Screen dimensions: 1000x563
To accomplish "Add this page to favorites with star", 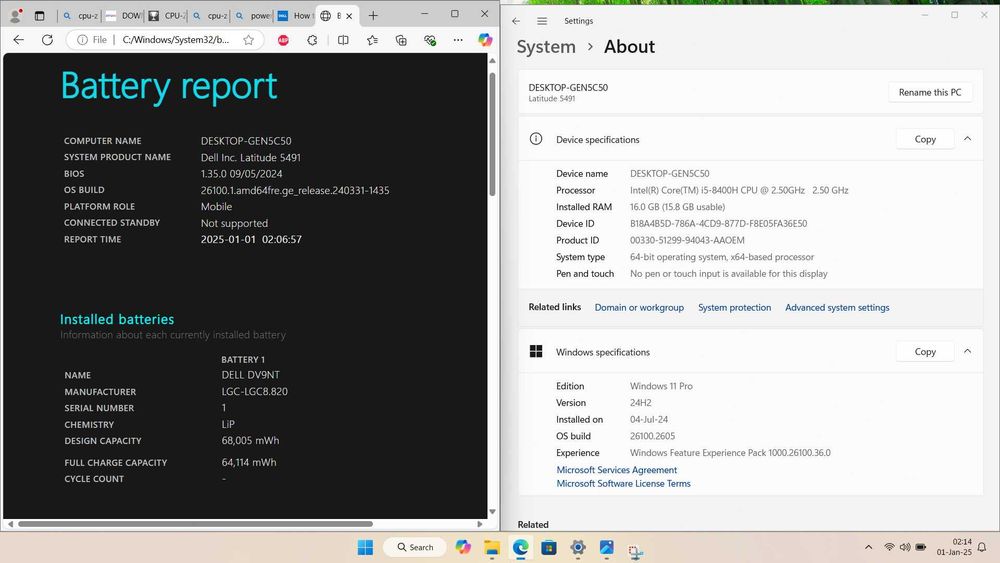I will tap(249, 40).
